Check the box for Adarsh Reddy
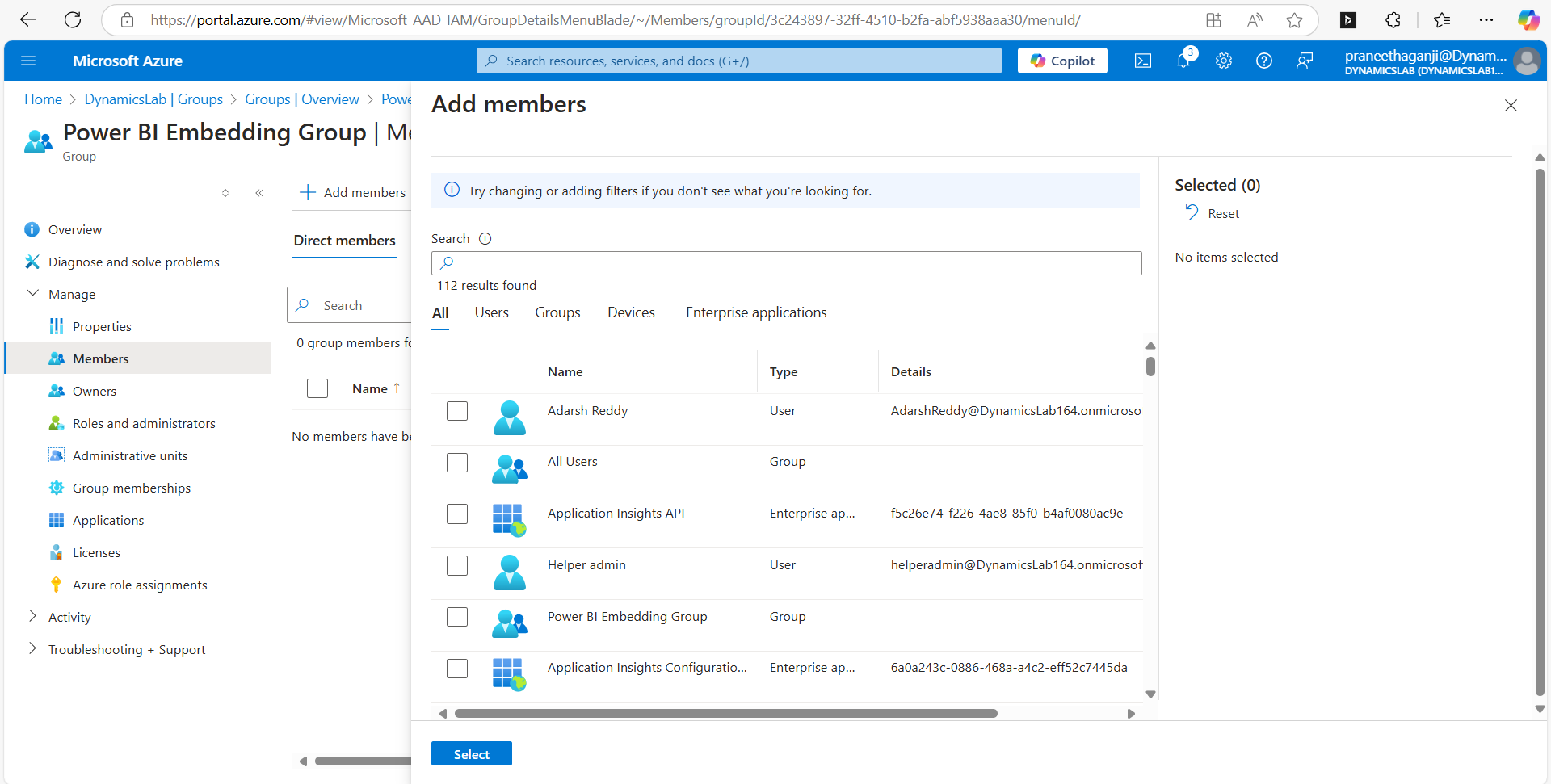This screenshot has width=1551, height=784. [x=457, y=411]
